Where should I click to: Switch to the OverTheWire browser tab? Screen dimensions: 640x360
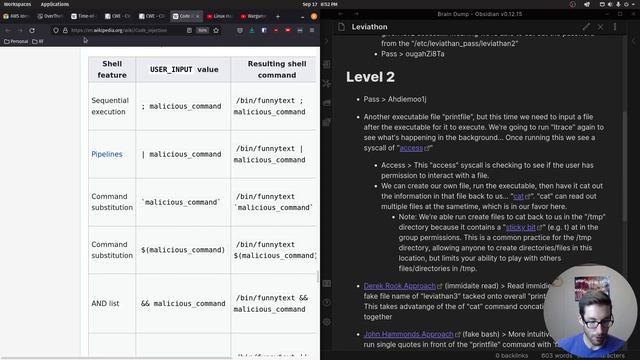point(50,16)
